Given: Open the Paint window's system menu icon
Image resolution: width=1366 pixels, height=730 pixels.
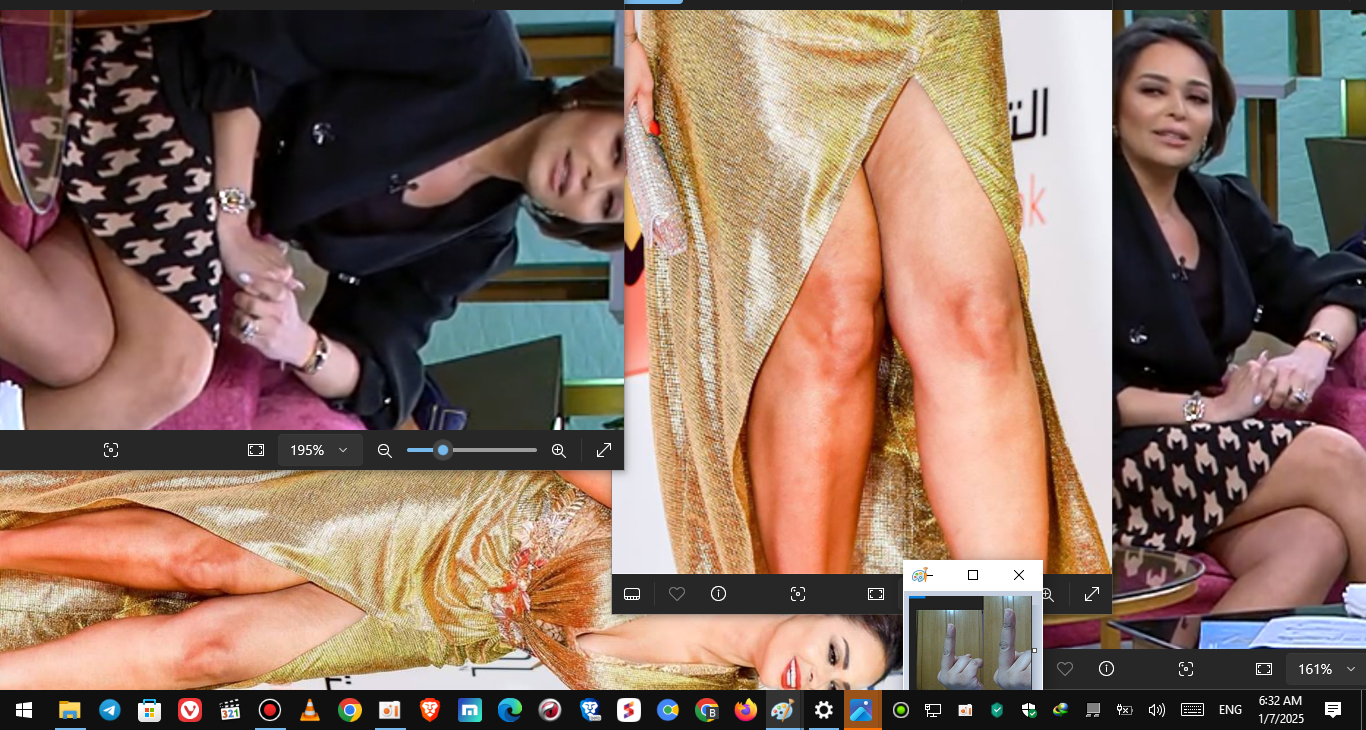Looking at the screenshot, I should [x=922, y=575].
